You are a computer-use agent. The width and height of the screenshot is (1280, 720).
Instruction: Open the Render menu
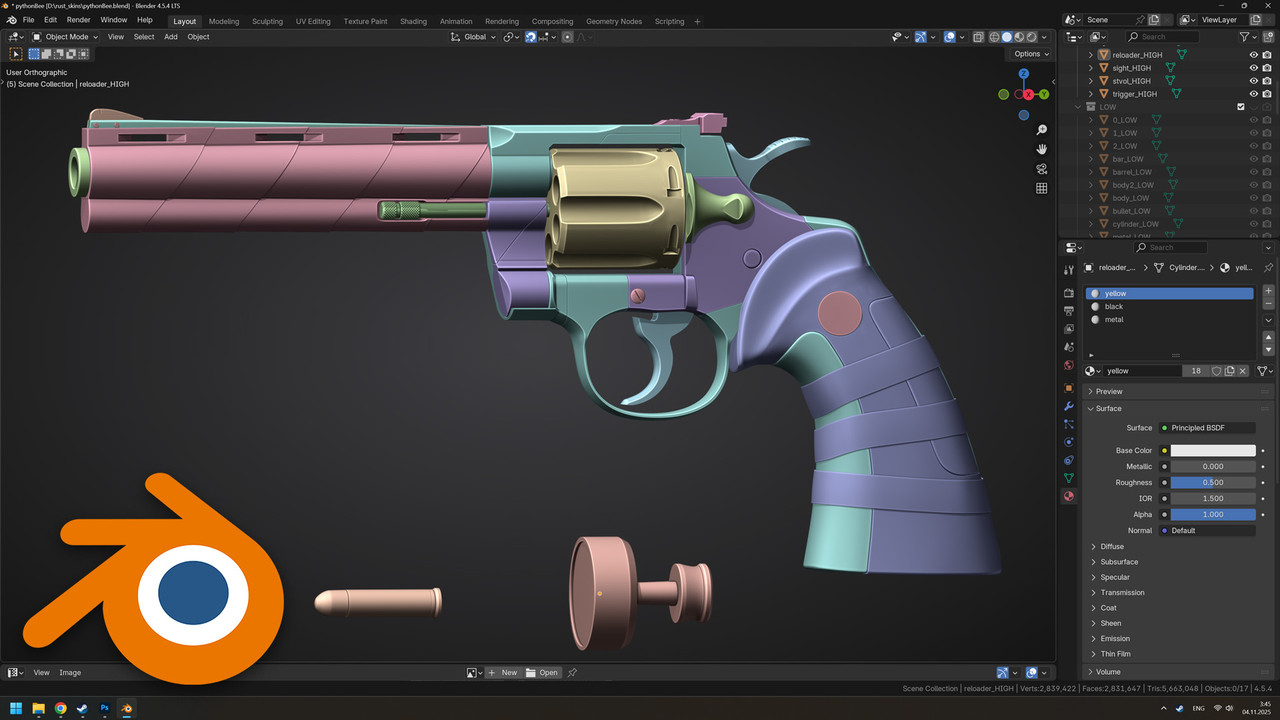[x=78, y=20]
